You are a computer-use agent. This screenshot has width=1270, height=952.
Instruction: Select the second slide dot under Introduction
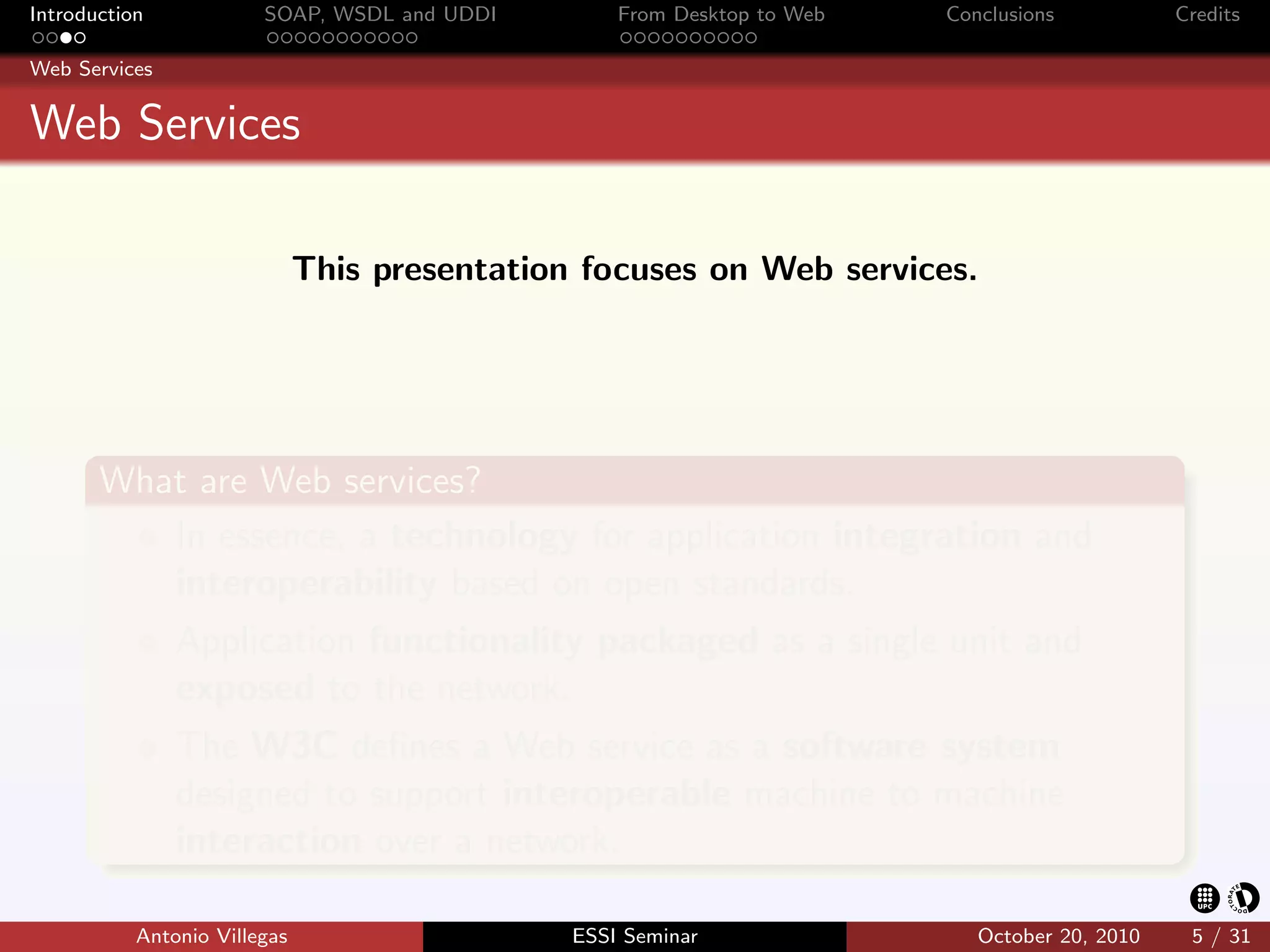pyautogui.click(x=52, y=38)
